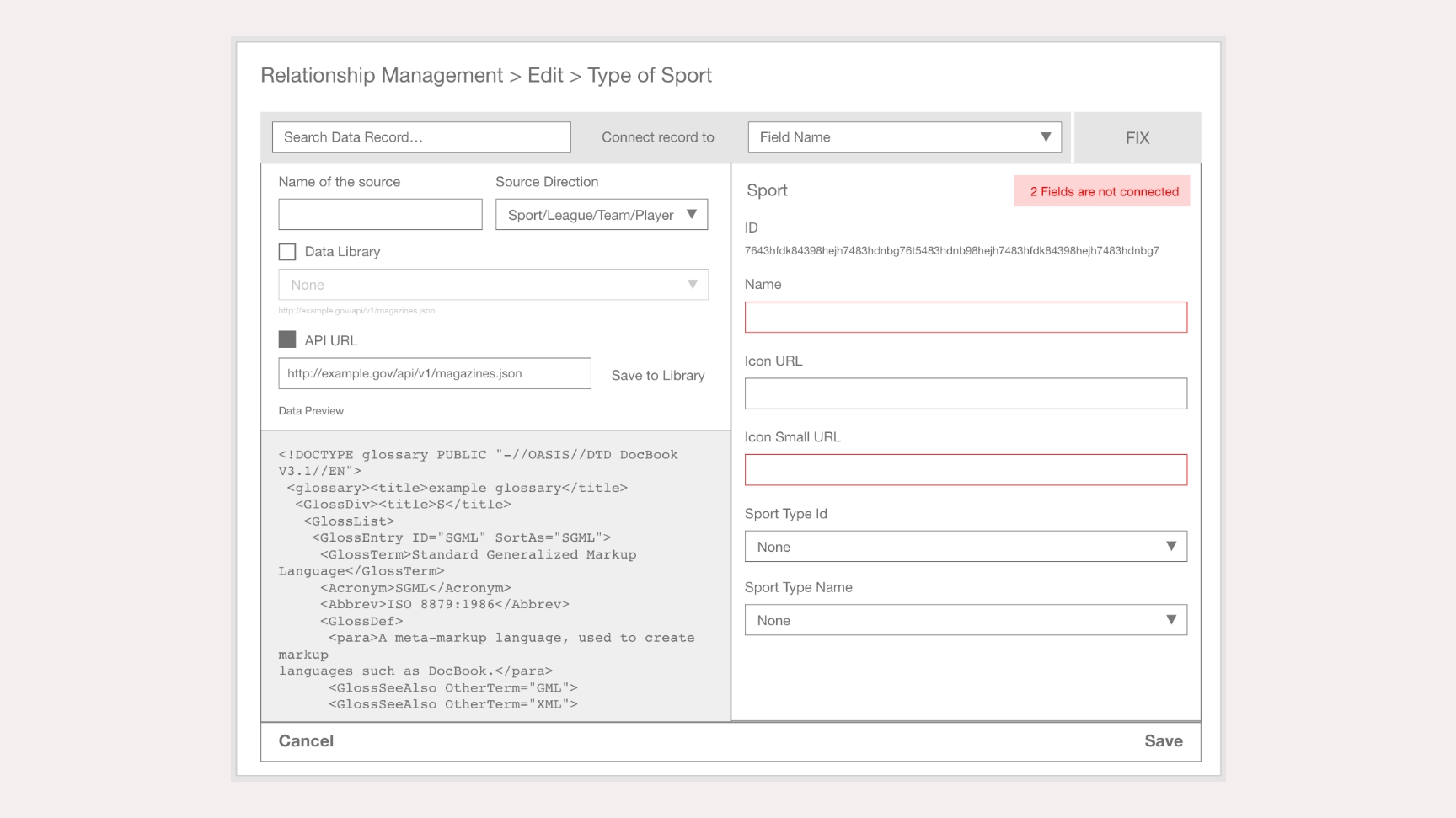Image resolution: width=1456 pixels, height=818 pixels.
Task: Click the Connect record to label
Action: 658,137
